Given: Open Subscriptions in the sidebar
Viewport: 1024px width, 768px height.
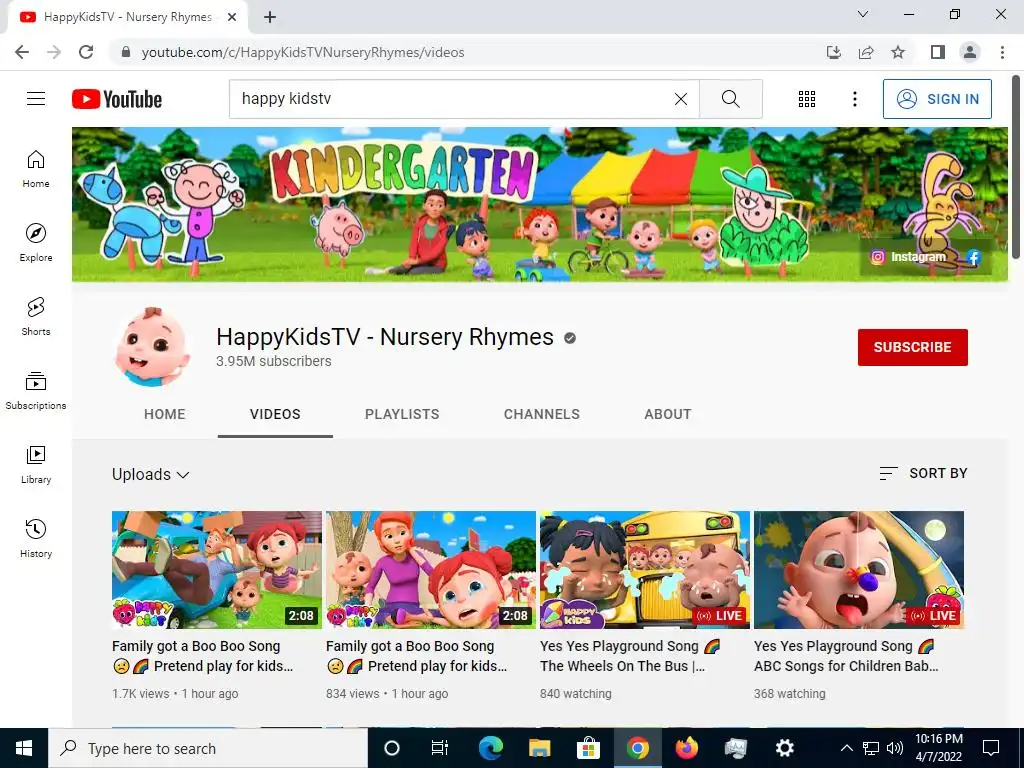Looking at the screenshot, I should coord(36,391).
